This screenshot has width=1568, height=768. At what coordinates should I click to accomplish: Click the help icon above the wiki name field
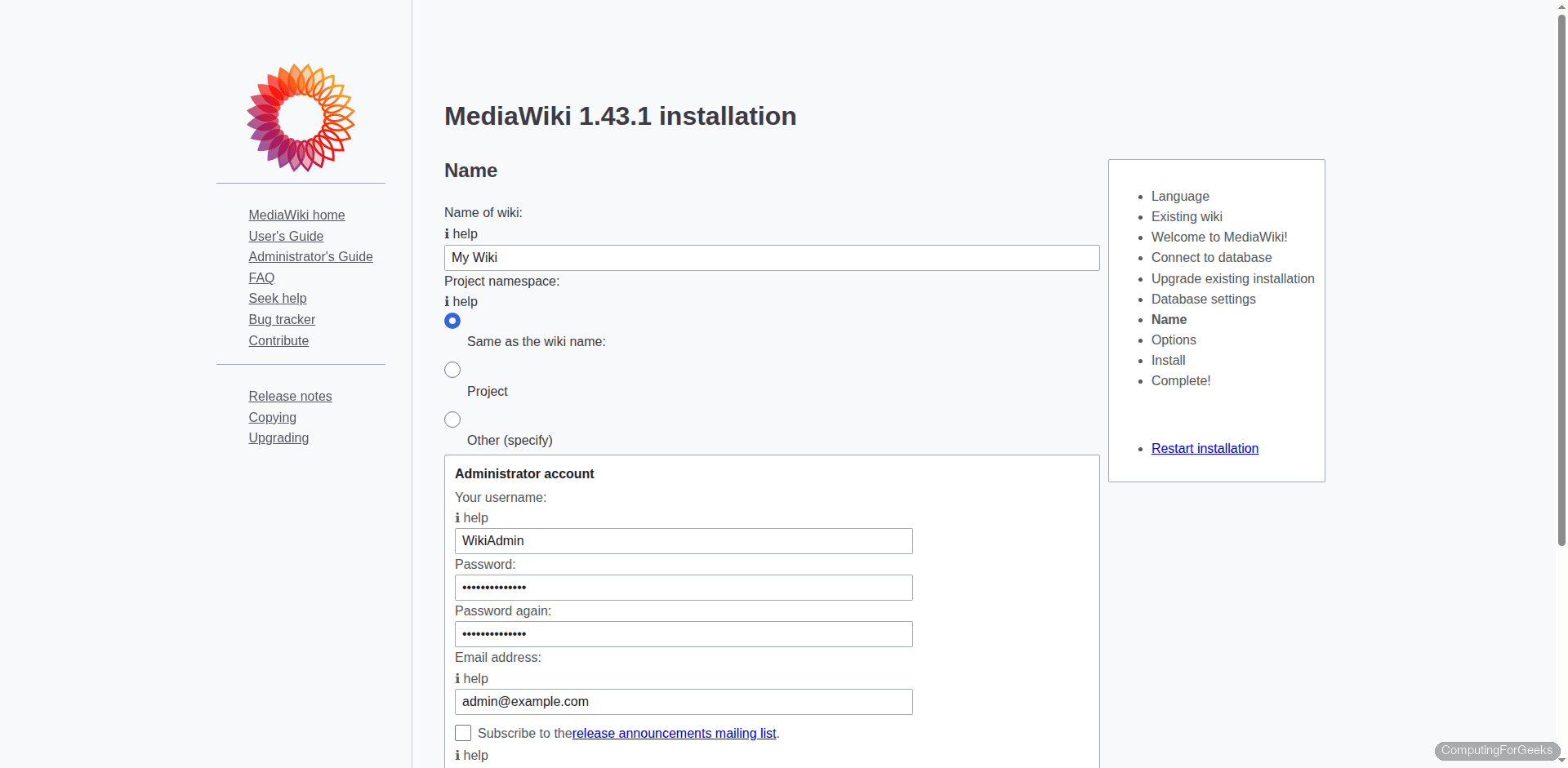click(461, 234)
